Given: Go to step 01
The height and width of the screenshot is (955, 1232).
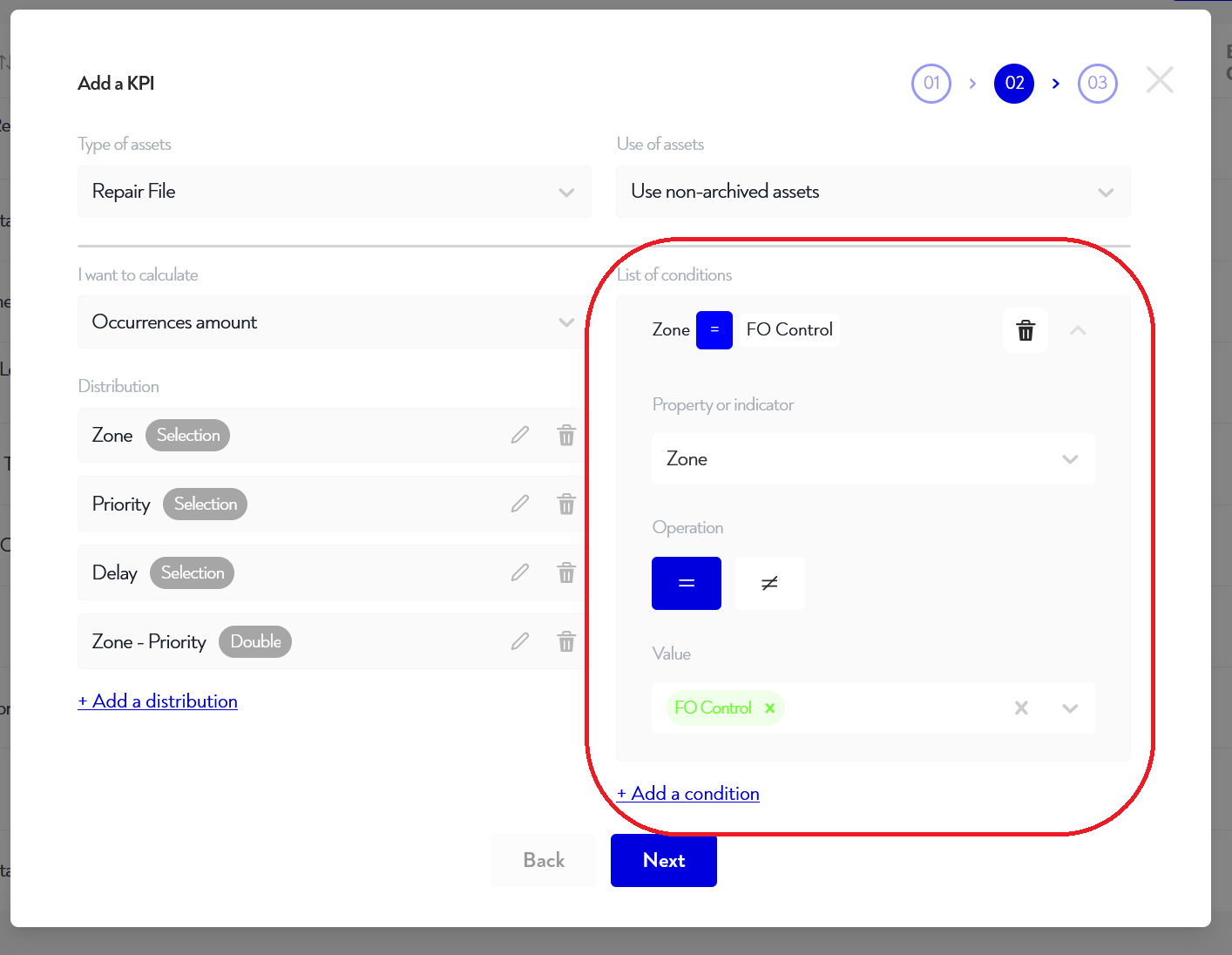Looking at the screenshot, I should point(931,84).
